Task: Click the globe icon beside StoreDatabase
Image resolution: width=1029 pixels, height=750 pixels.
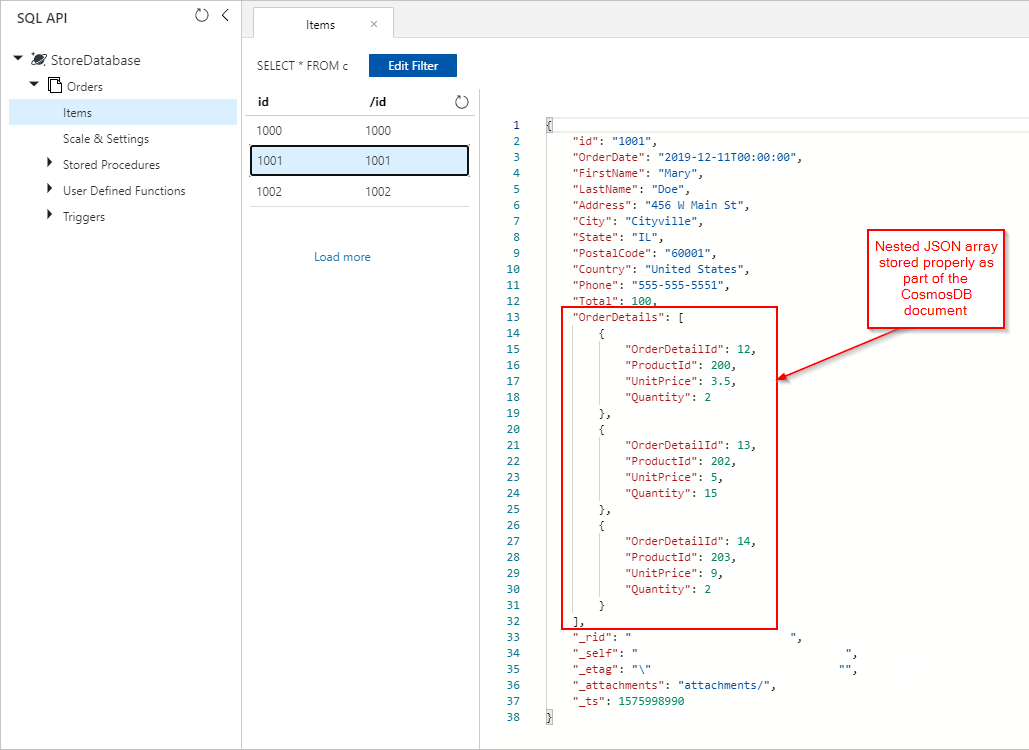Action: click(37, 60)
